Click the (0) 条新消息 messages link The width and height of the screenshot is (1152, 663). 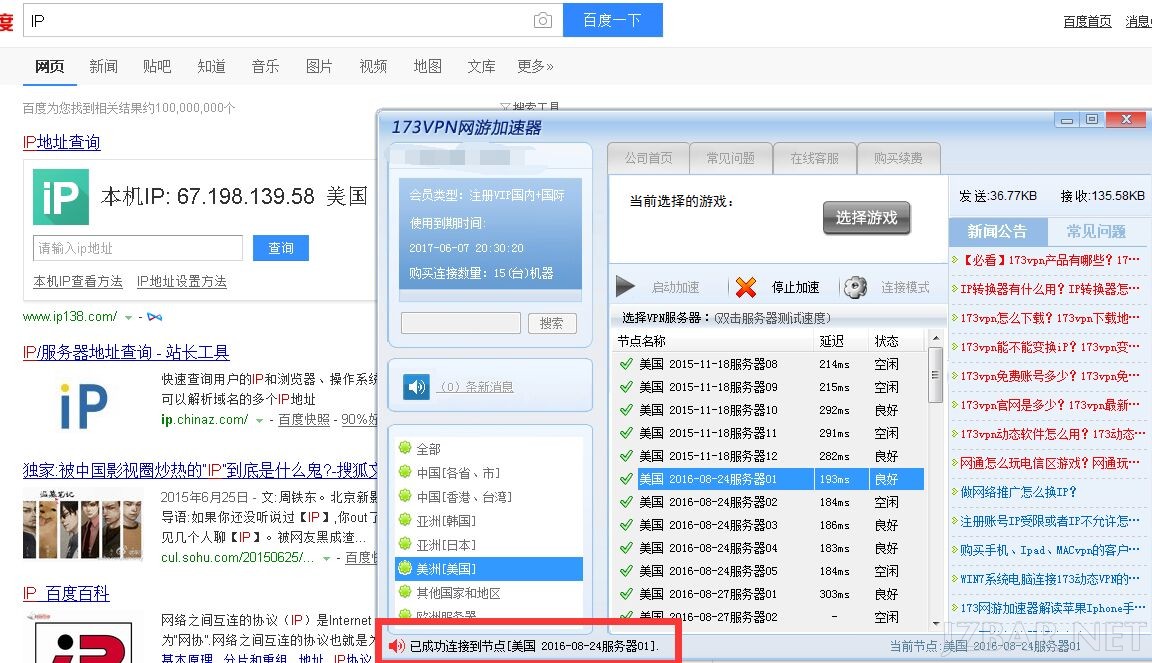[476, 387]
